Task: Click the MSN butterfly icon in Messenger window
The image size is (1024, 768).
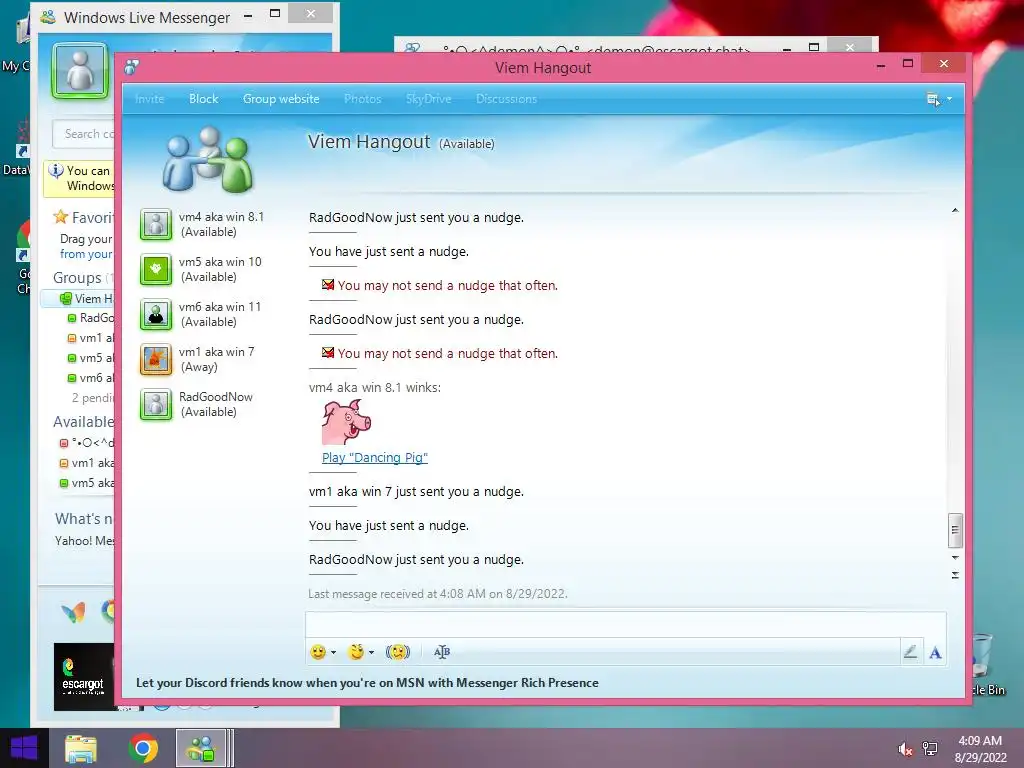Action: (73, 611)
